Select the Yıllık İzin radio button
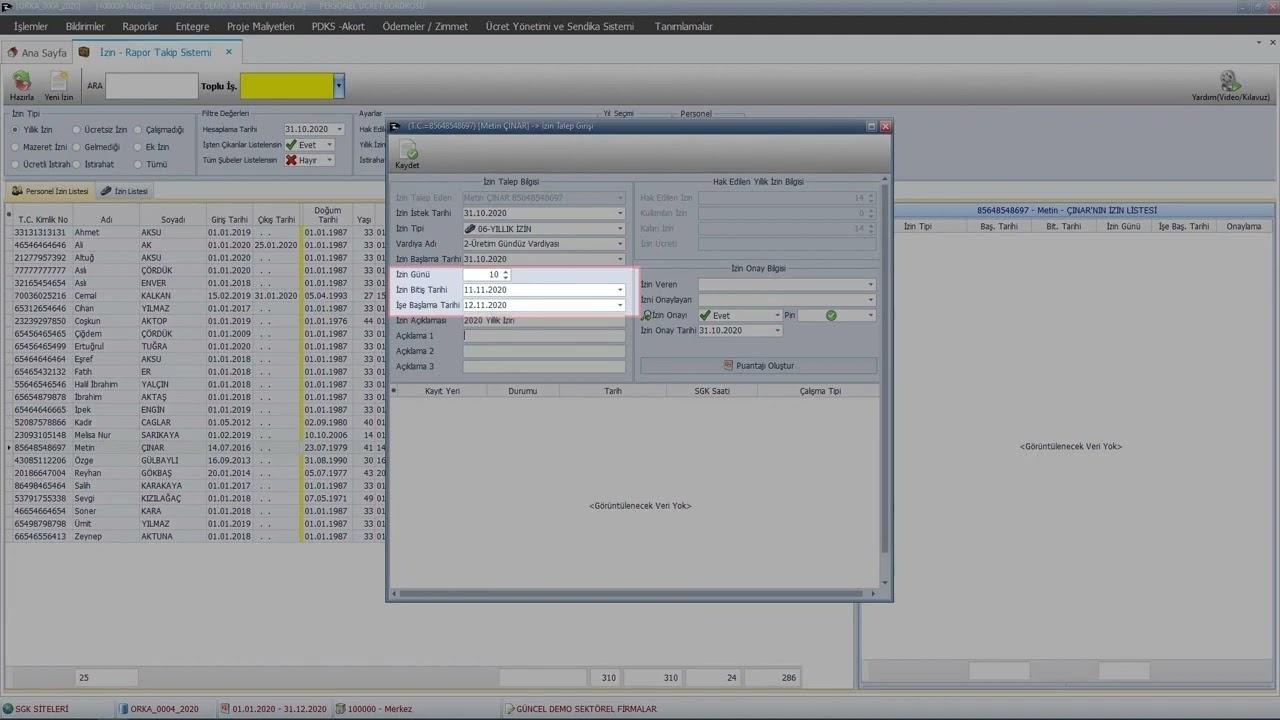The height and width of the screenshot is (720, 1280). click(x=16, y=130)
